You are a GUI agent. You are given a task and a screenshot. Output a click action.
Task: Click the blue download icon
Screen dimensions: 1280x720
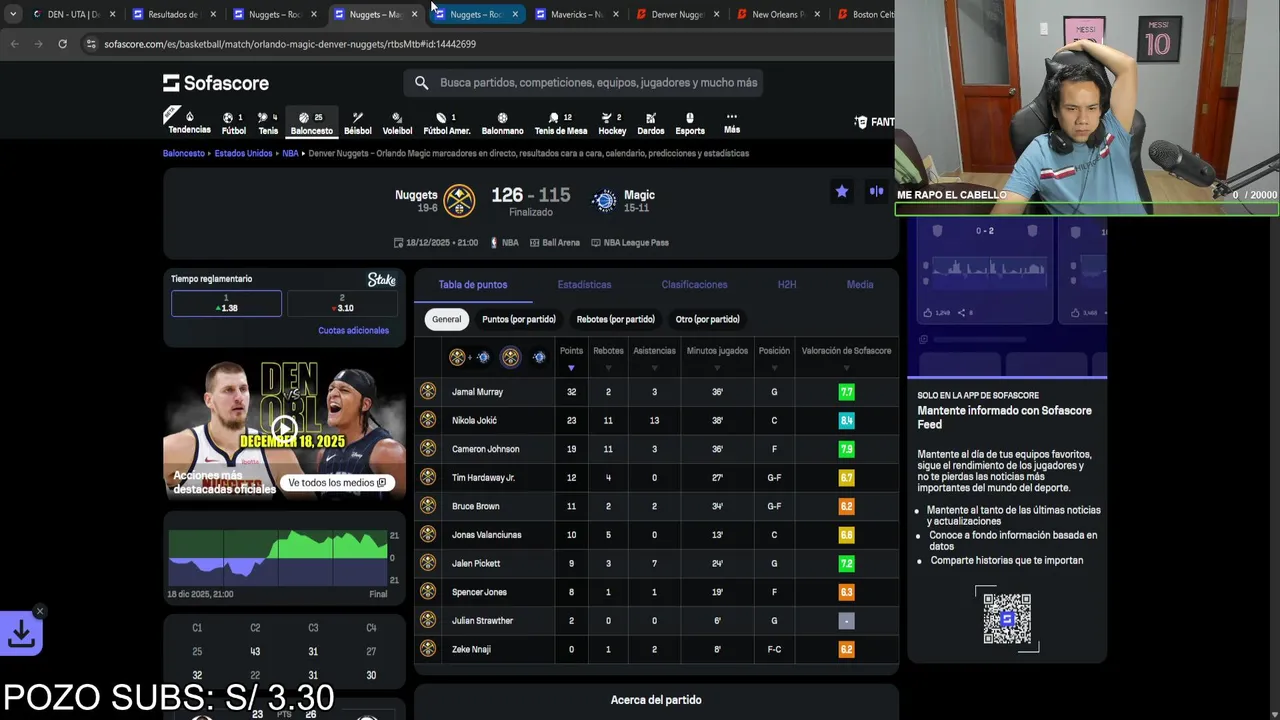tap(21, 633)
